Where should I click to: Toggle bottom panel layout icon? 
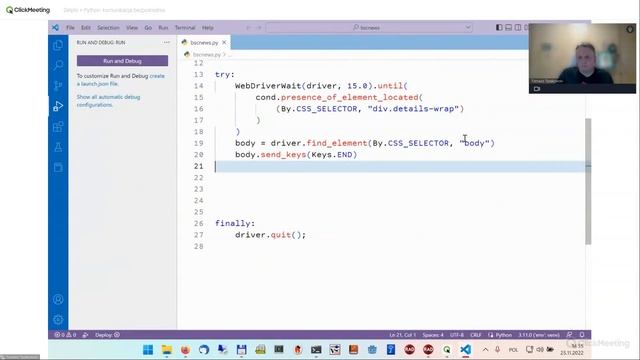pyautogui.click(x=508, y=27)
